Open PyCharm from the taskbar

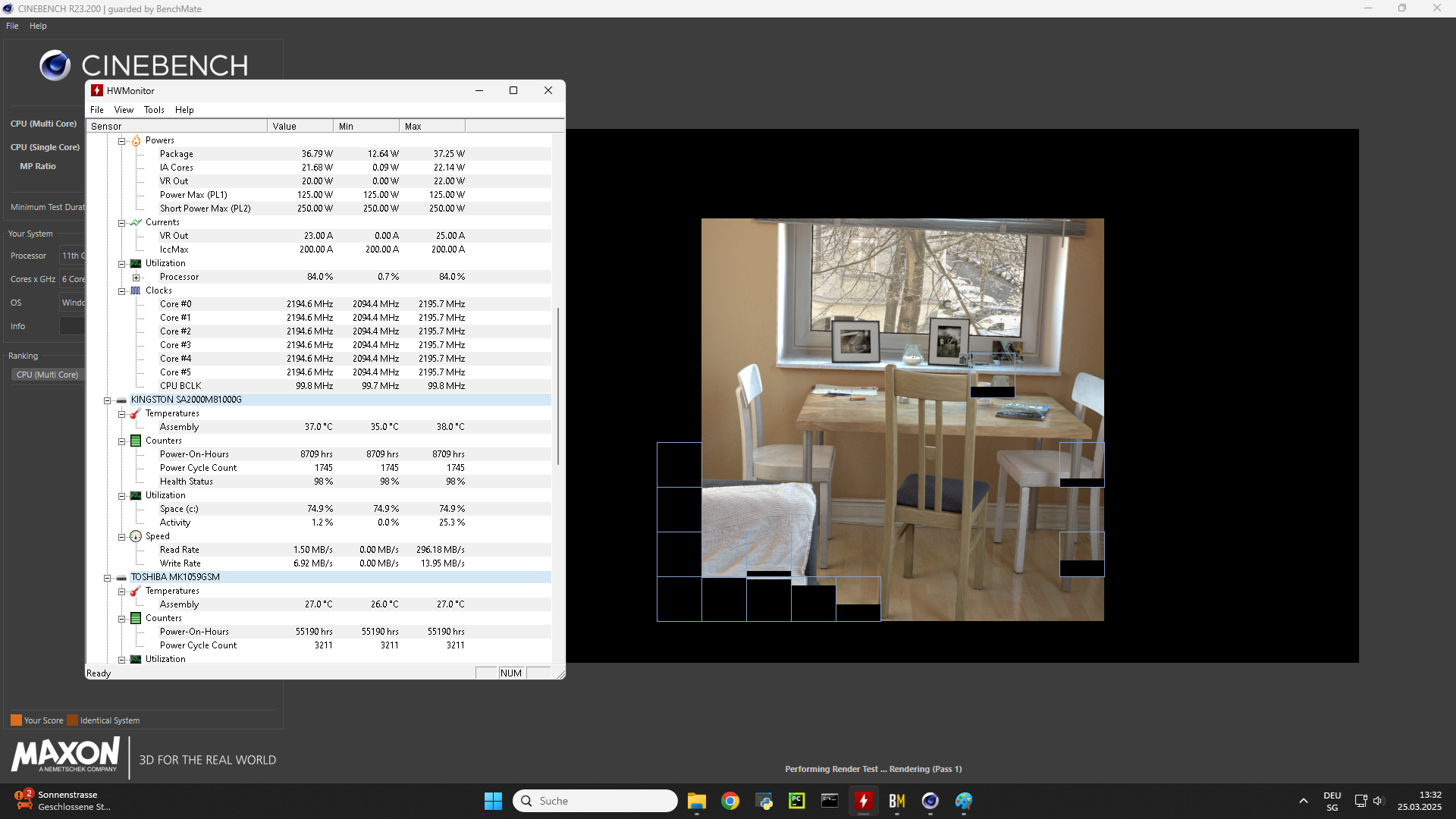click(x=796, y=801)
